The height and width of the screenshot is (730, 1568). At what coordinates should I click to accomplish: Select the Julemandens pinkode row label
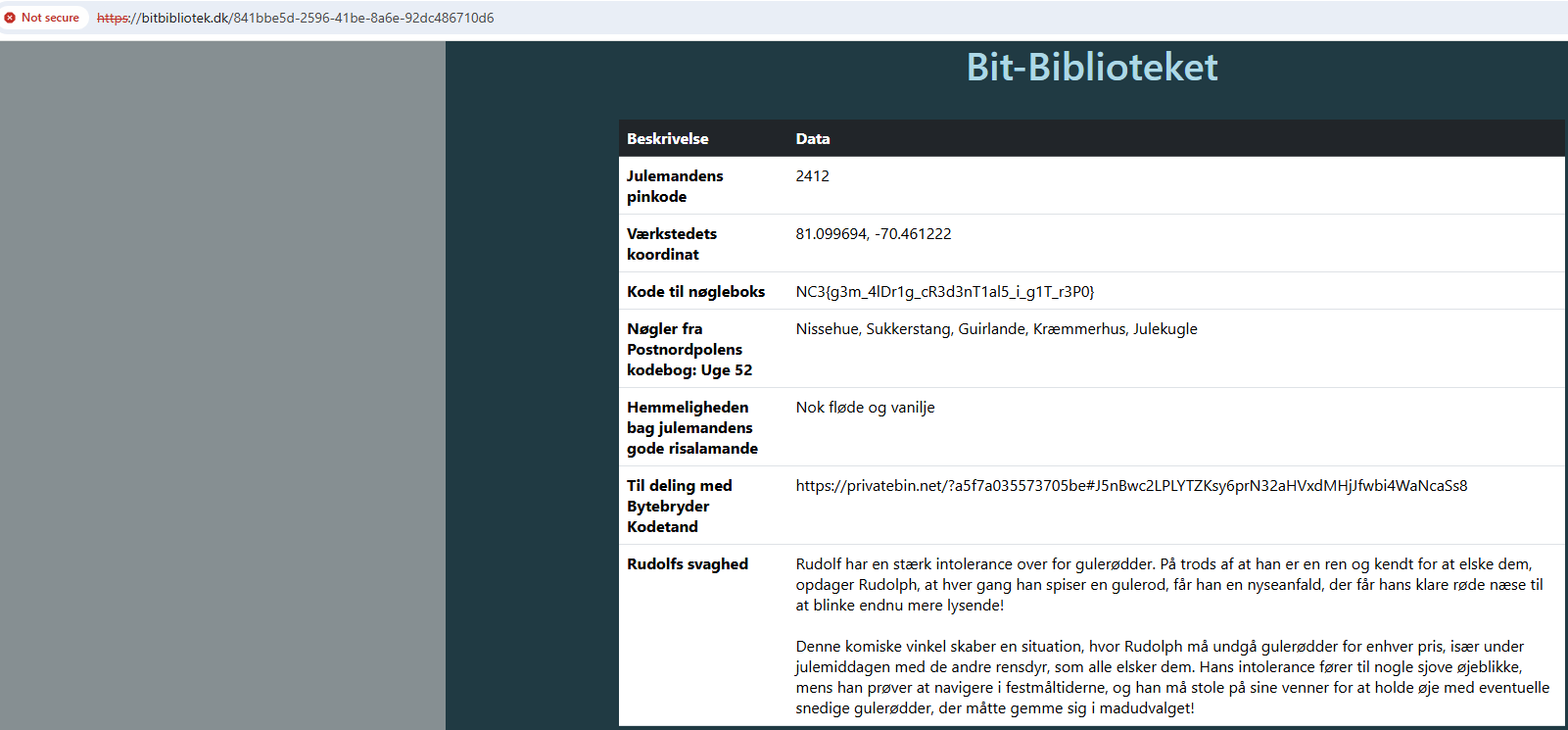pos(675,186)
